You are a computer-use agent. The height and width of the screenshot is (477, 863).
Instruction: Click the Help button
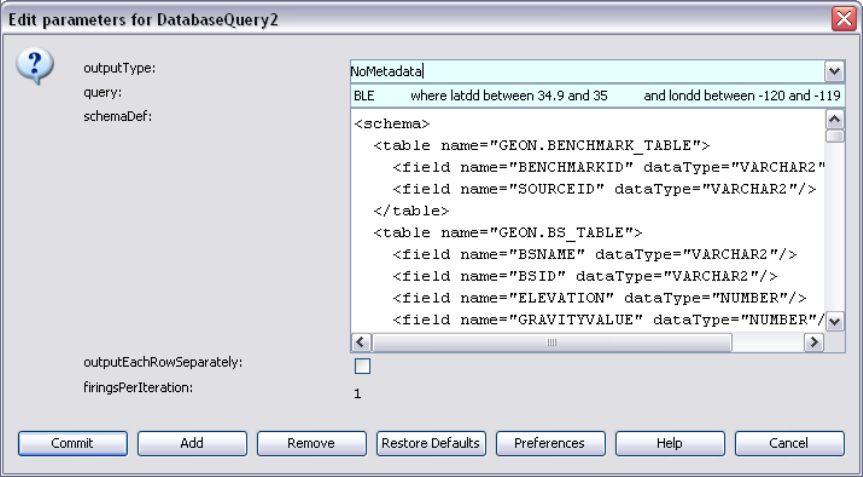point(670,443)
